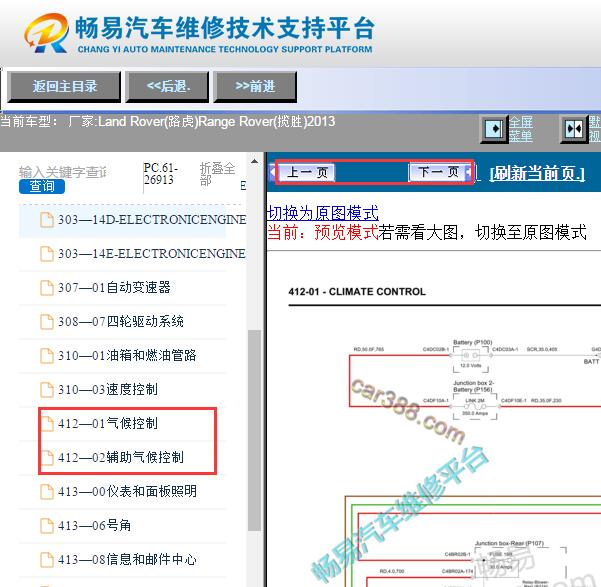Click the 下一页 next page button
This screenshot has width=601, height=587.
click(440, 172)
